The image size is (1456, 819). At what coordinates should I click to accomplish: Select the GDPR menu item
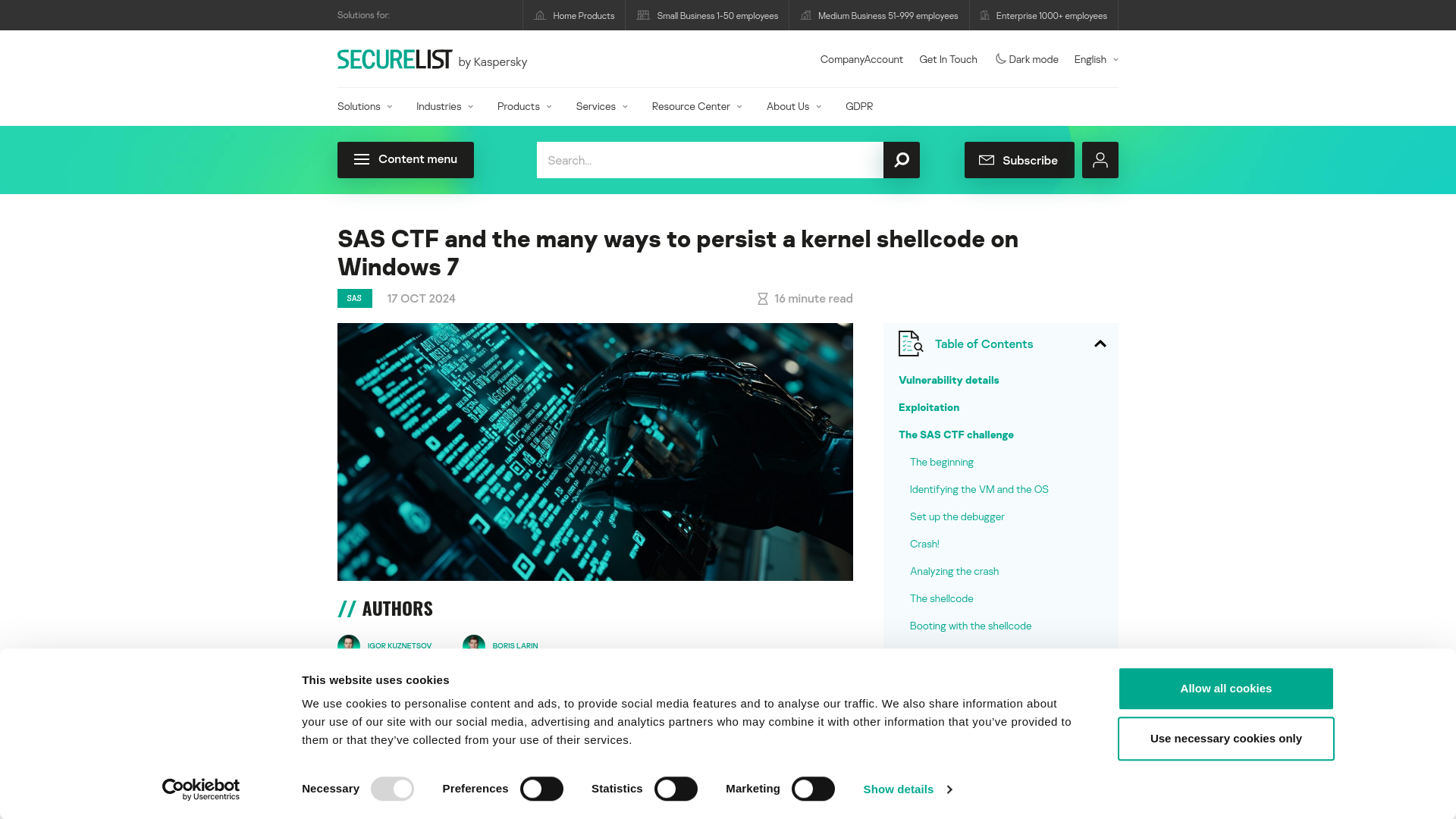click(x=859, y=106)
